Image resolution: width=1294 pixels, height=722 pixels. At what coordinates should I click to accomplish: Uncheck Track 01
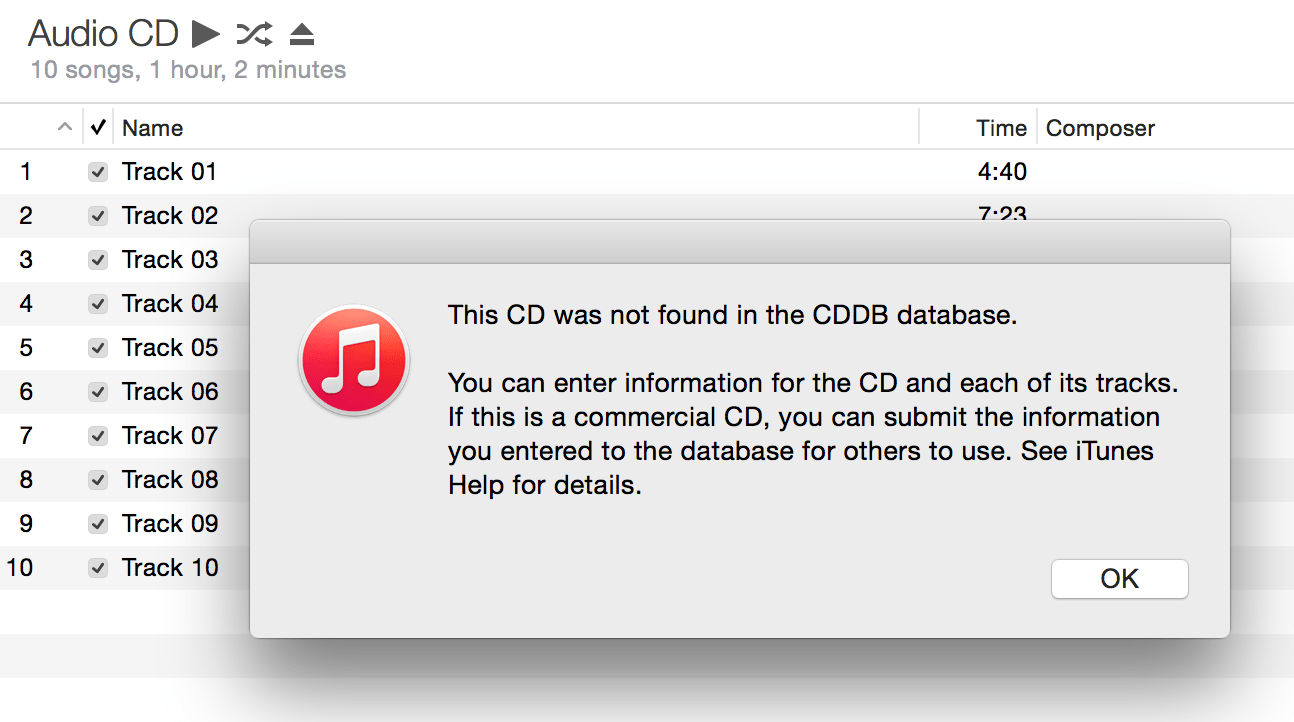point(97,171)
